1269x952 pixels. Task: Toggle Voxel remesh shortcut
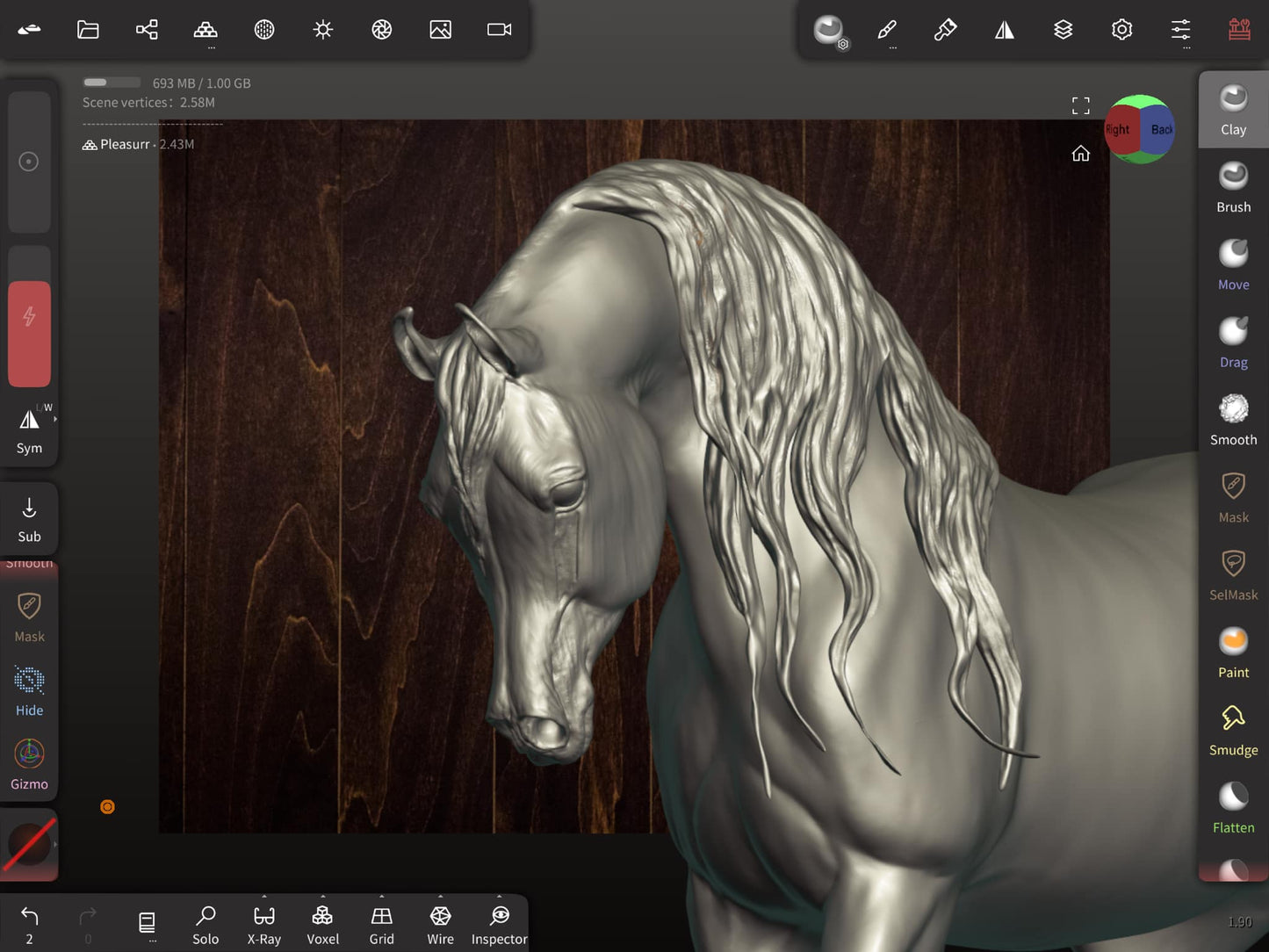pyautogui.click(x=323, y=926)
